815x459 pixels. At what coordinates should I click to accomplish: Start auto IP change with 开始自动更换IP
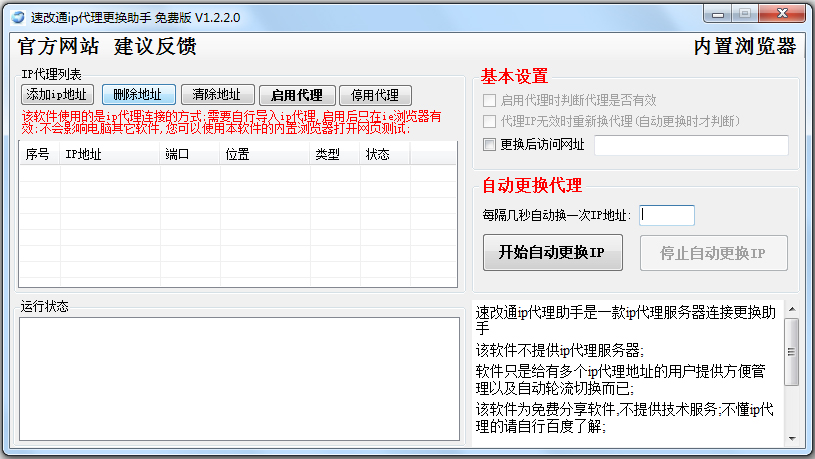553,253
